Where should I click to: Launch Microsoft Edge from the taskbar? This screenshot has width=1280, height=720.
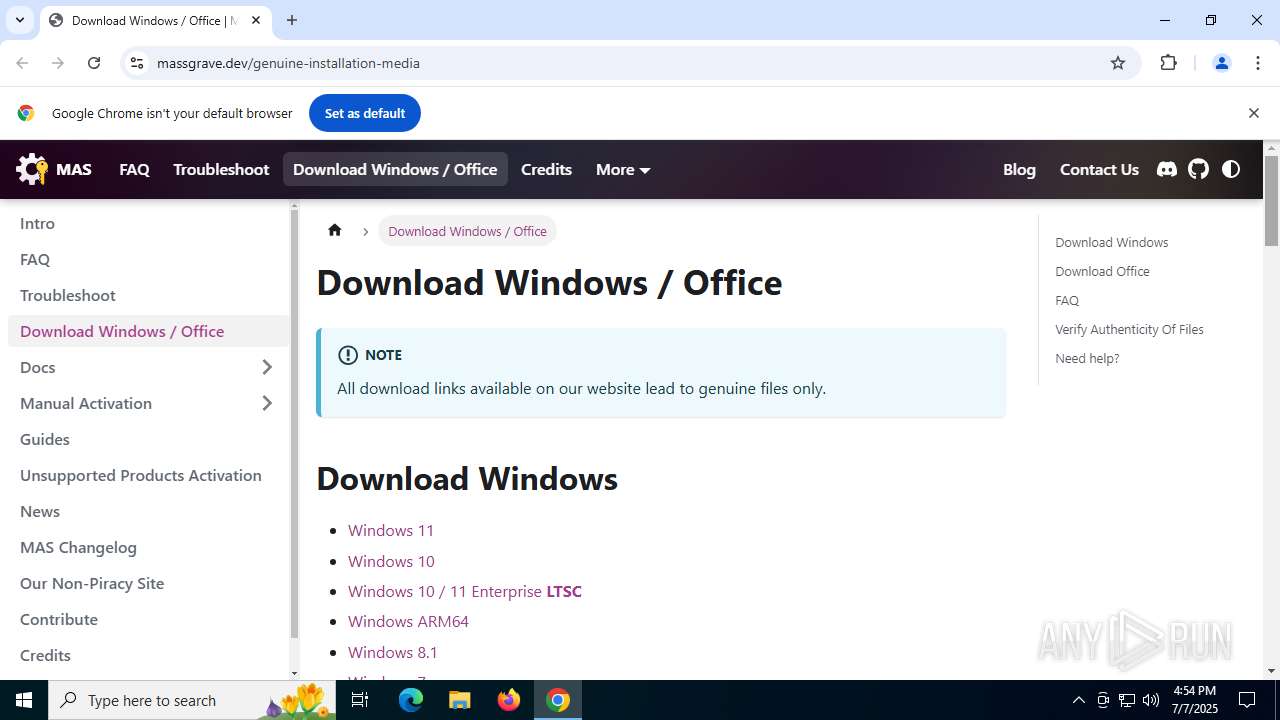(411, 700)
